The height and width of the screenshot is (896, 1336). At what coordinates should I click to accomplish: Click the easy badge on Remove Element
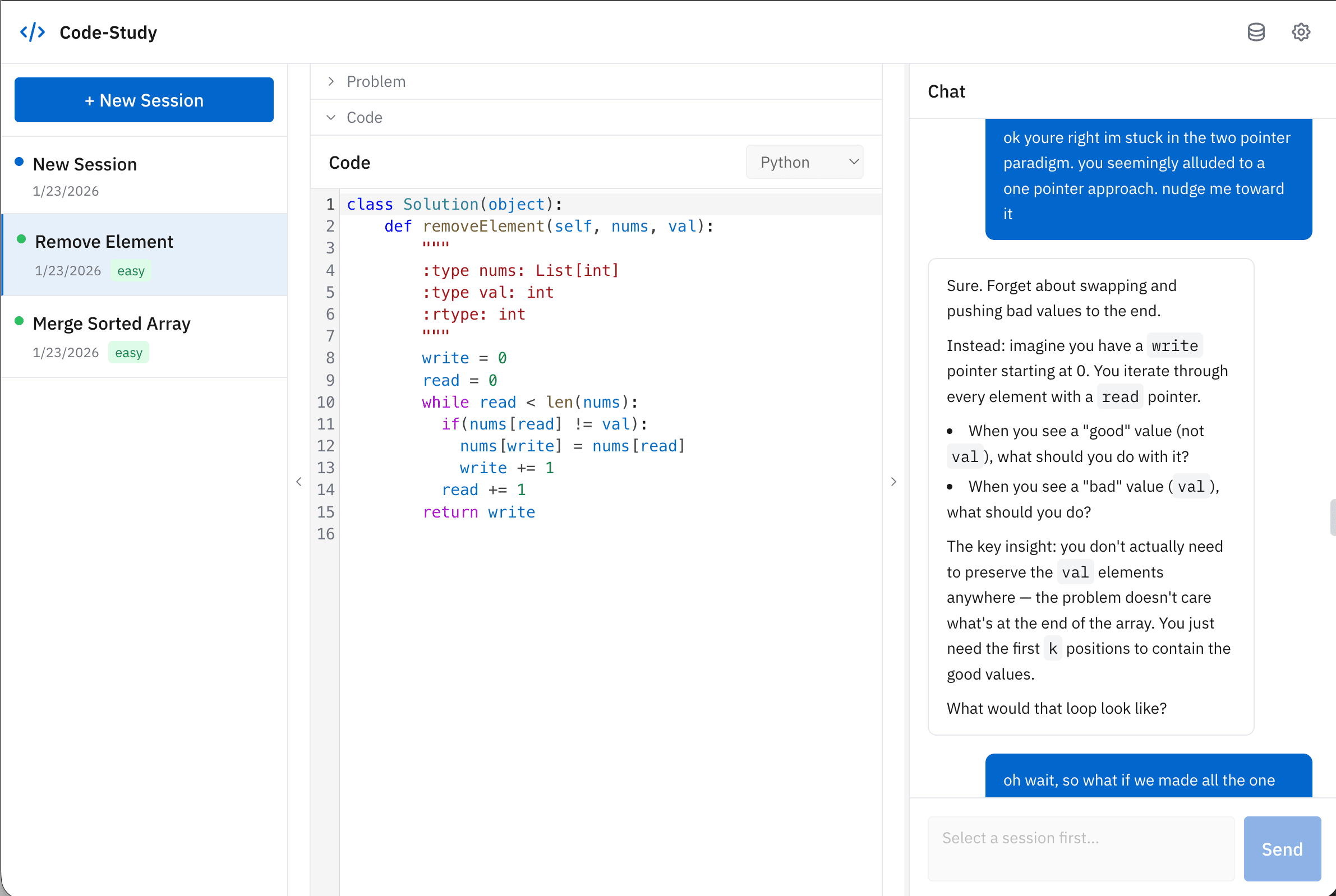(131, 271)
